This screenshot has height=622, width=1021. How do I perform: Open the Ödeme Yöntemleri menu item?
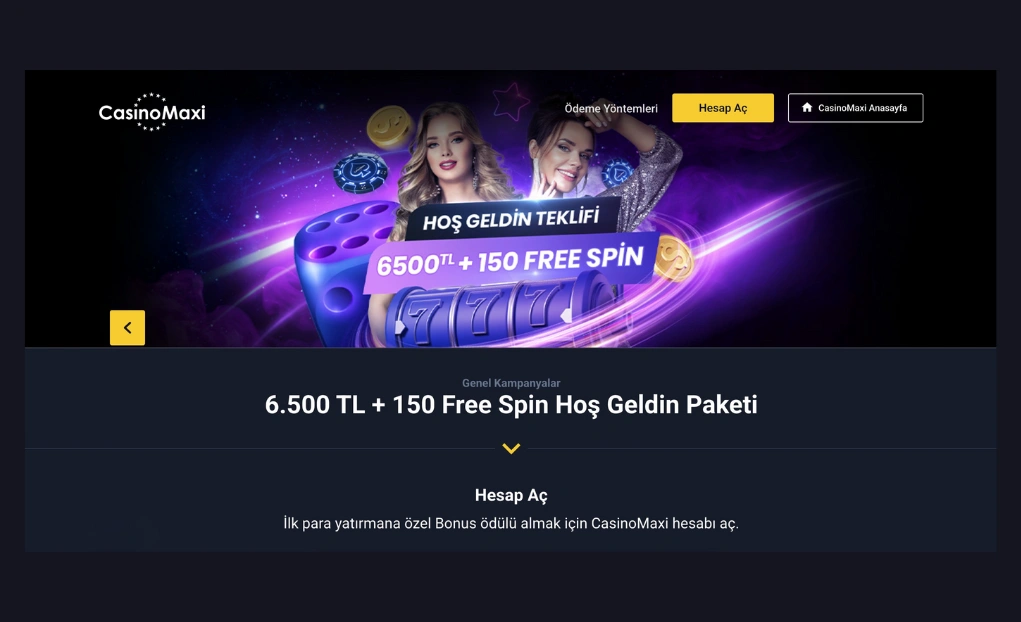[611, 108]
